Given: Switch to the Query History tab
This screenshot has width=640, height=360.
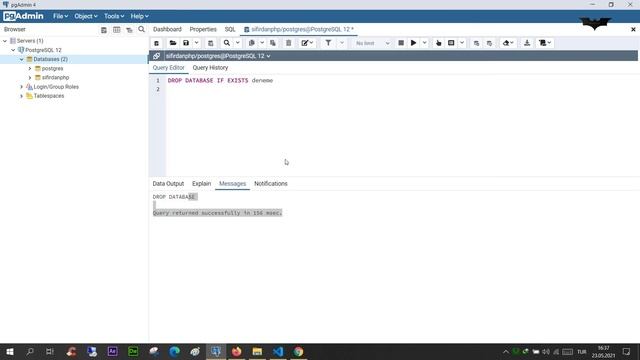Looking at the screenshot, I should coord(210,68).
